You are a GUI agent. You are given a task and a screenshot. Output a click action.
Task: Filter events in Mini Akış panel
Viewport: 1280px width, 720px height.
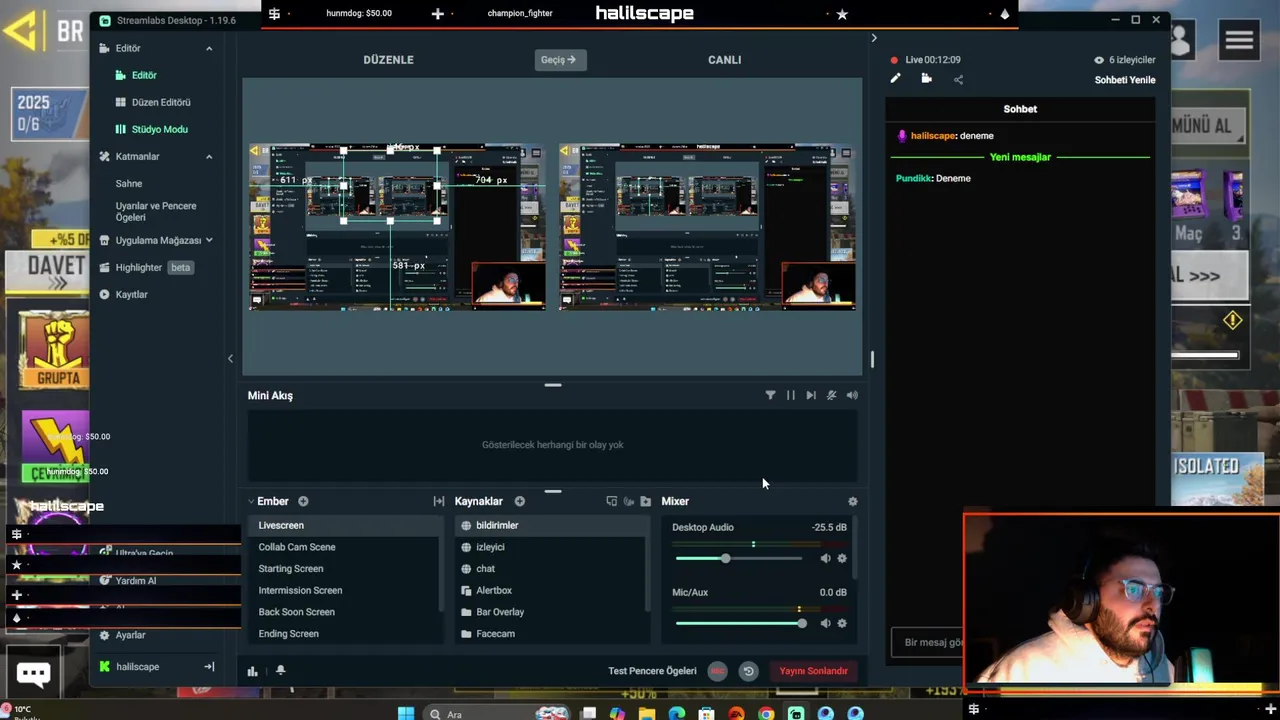(x=770, y=395)
